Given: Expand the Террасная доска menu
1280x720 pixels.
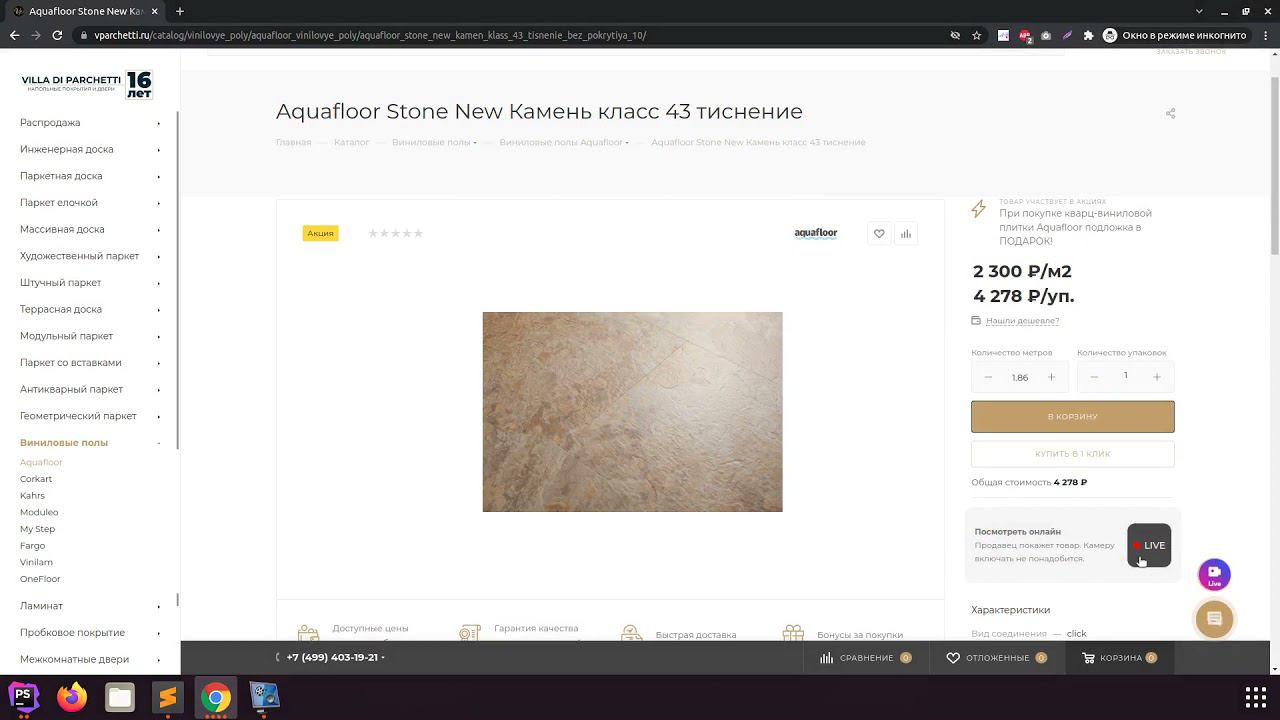Looking at the screenshot, I should click(159, 310).
